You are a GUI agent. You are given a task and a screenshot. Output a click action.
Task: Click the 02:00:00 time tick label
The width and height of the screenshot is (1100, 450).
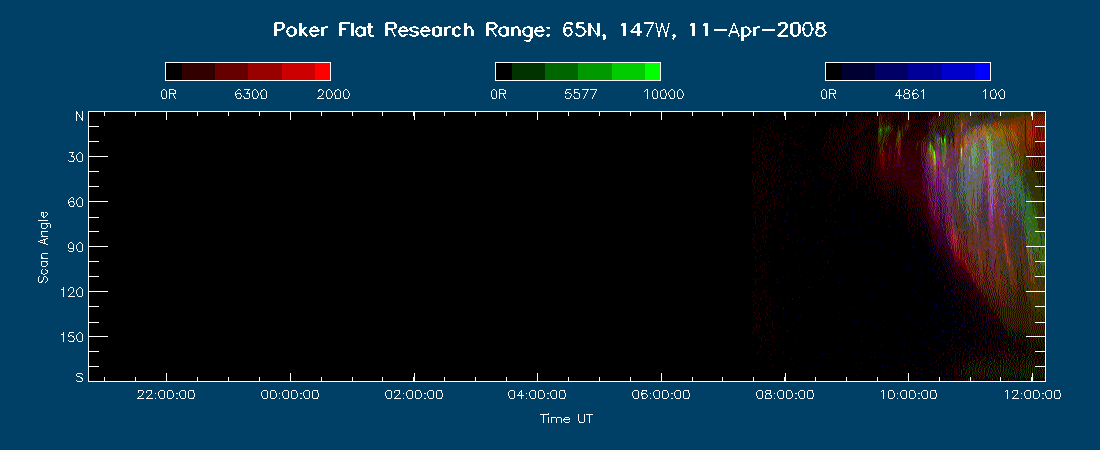414,395
